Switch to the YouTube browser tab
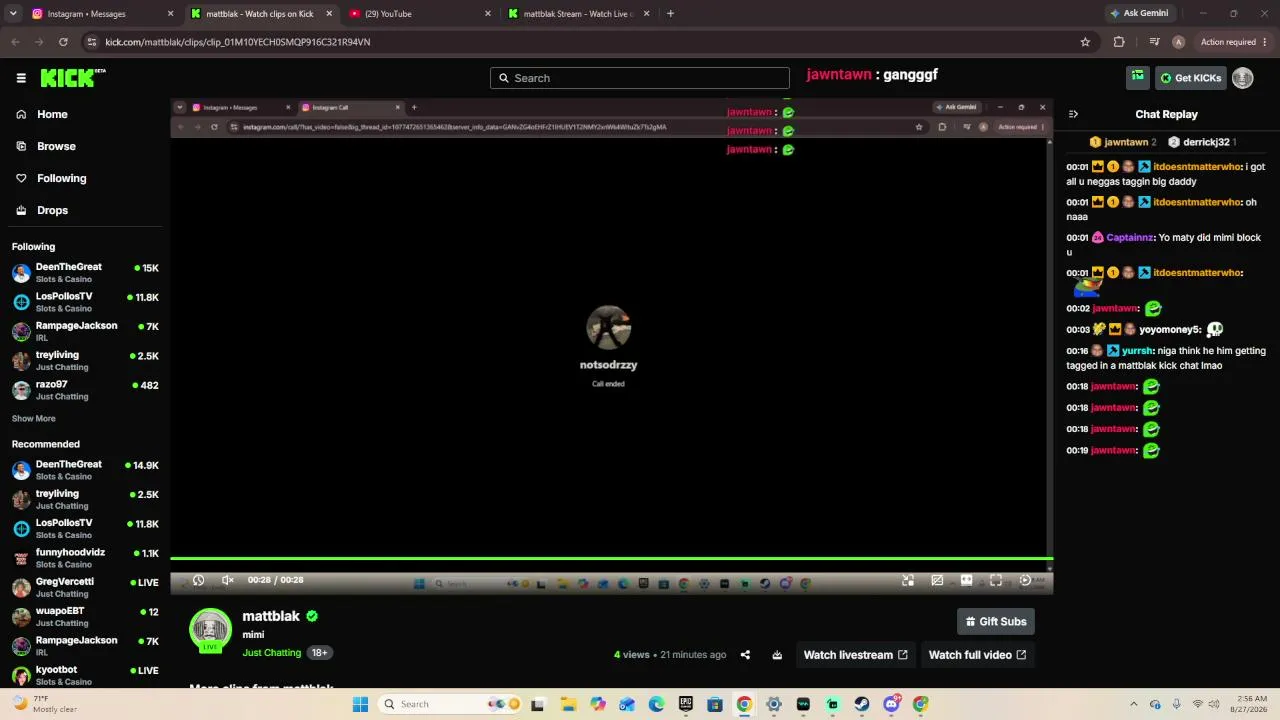The image size is (1280, 720). (419, 14)
